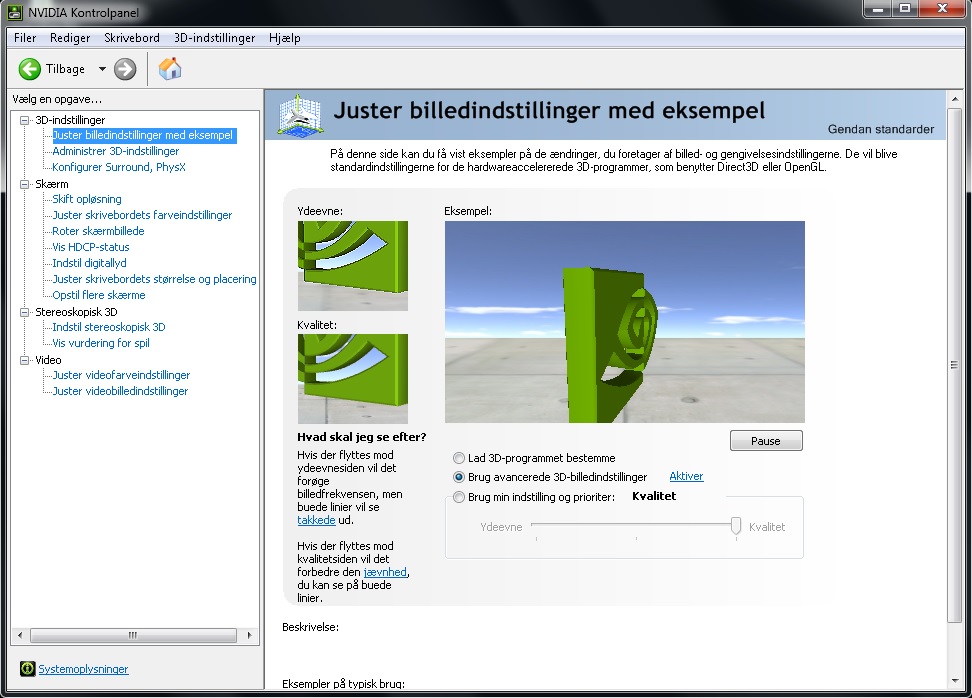Click the Pause button
Screen dimensions: 972x698
(766, 441)
